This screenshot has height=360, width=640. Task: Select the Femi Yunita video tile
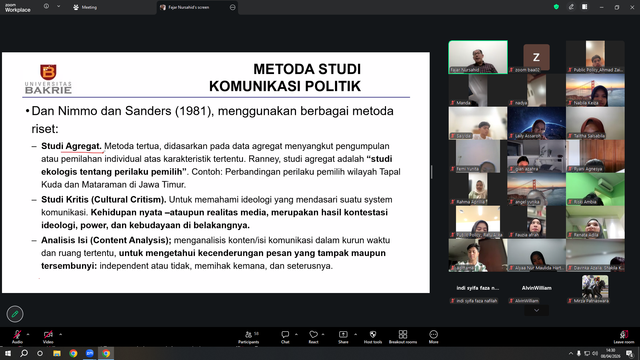tap(478, 156)
